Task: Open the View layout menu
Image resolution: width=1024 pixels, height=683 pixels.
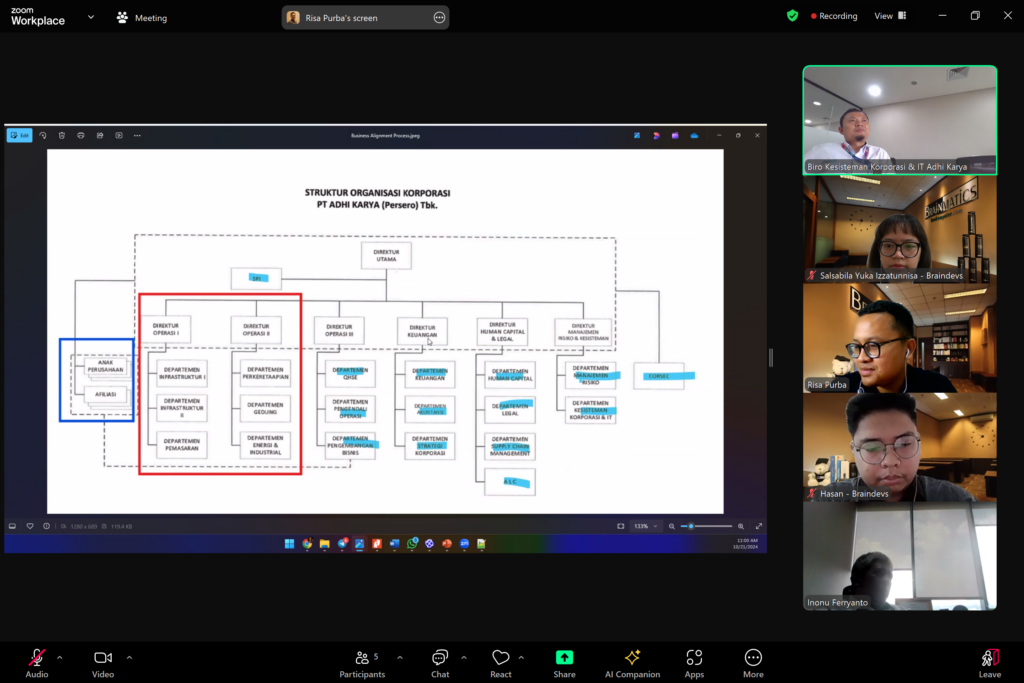Action: point(889,16)
